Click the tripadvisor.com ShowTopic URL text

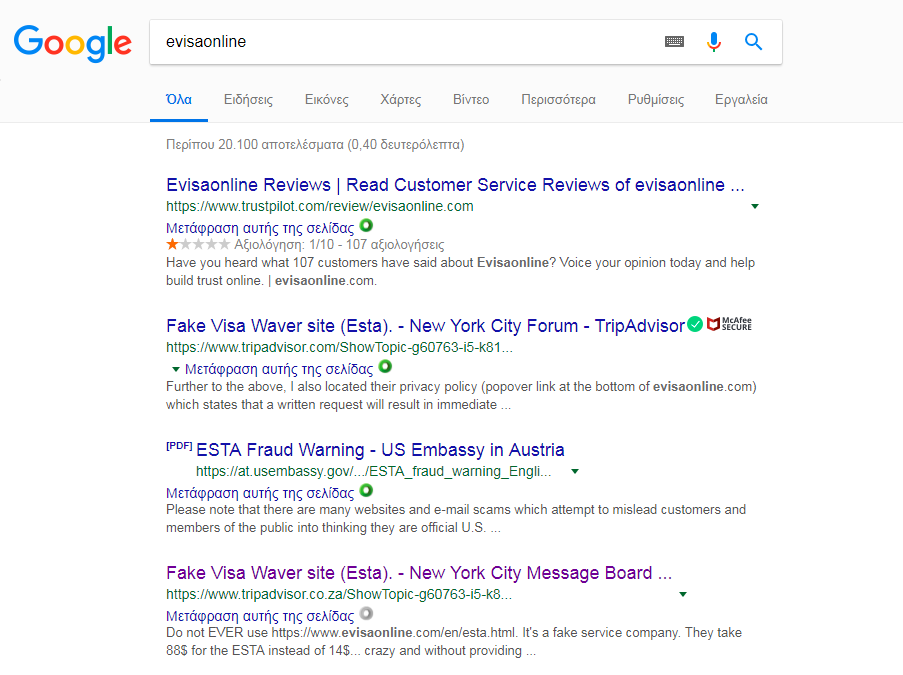(339, 347)
